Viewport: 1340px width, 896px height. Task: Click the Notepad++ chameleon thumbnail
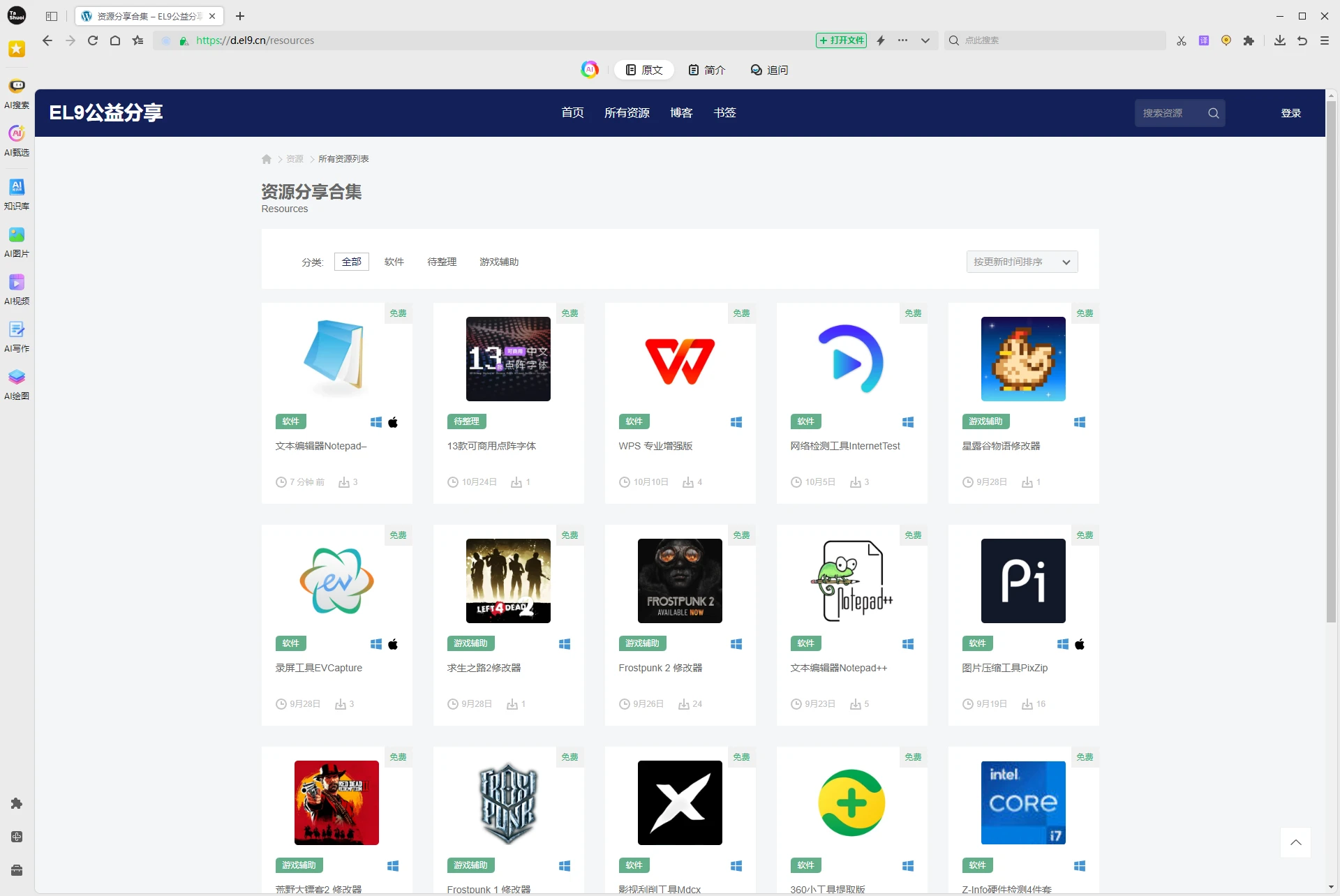pos(851,581)
